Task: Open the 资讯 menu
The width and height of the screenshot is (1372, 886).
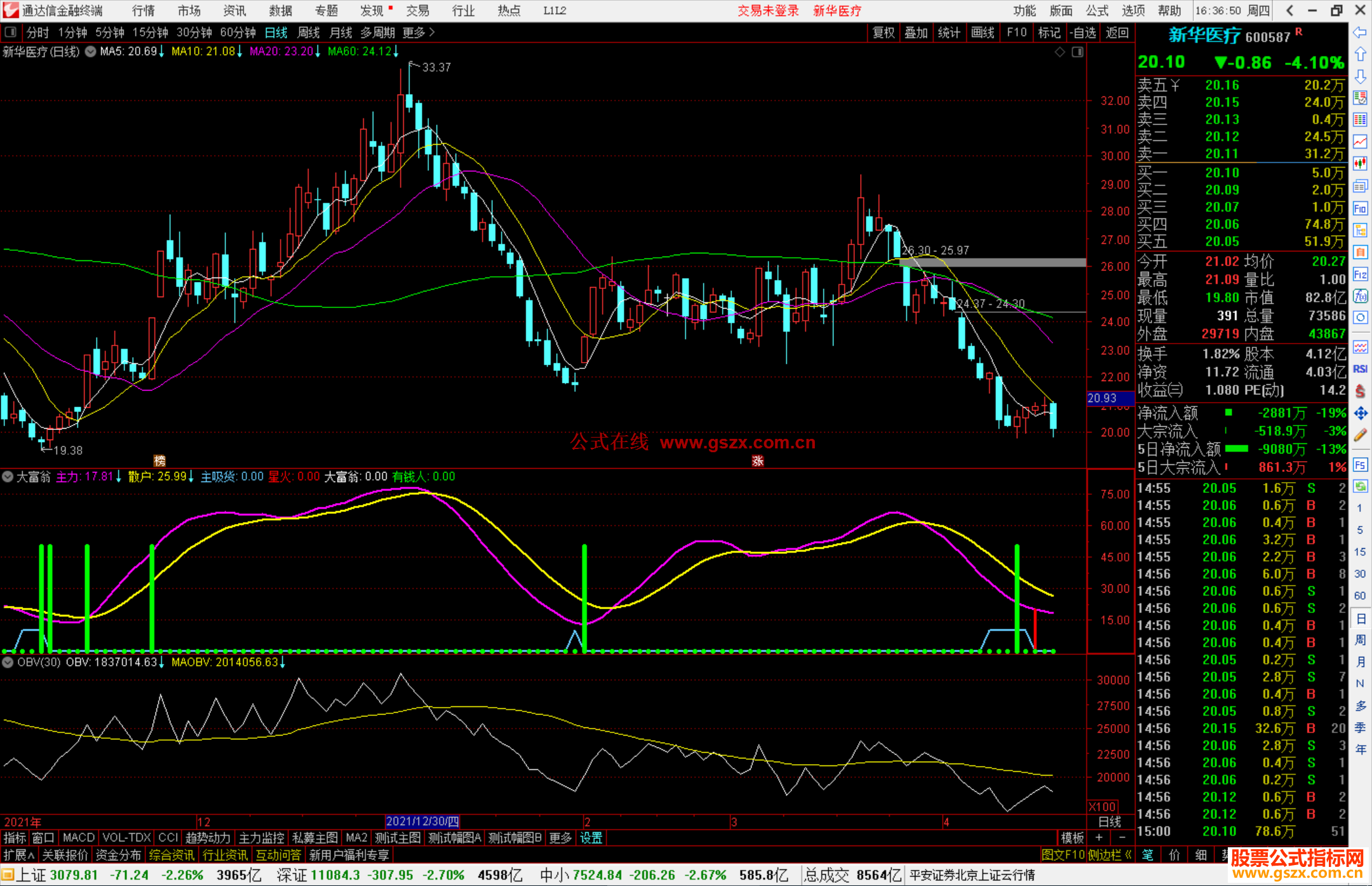Action: click(234, 11)
